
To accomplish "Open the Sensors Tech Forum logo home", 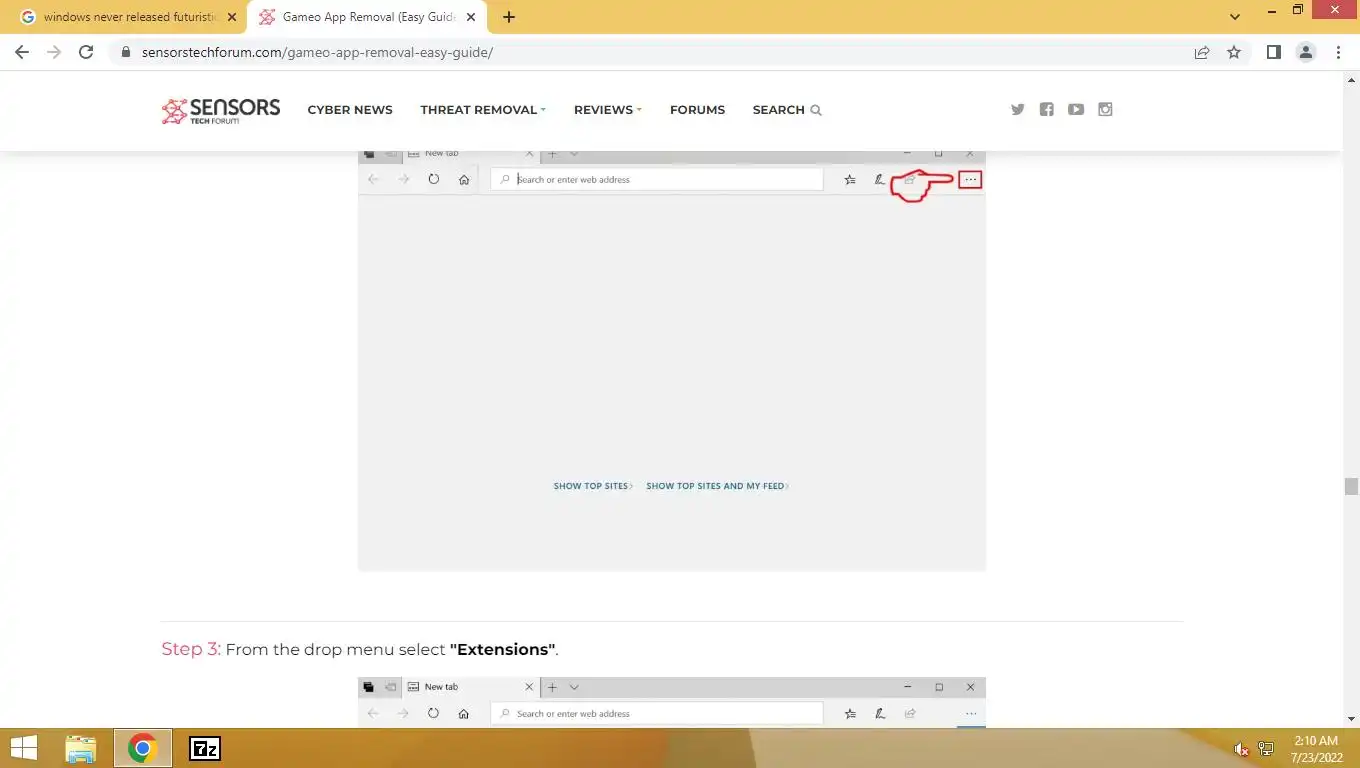I will [x=221, y=110].
